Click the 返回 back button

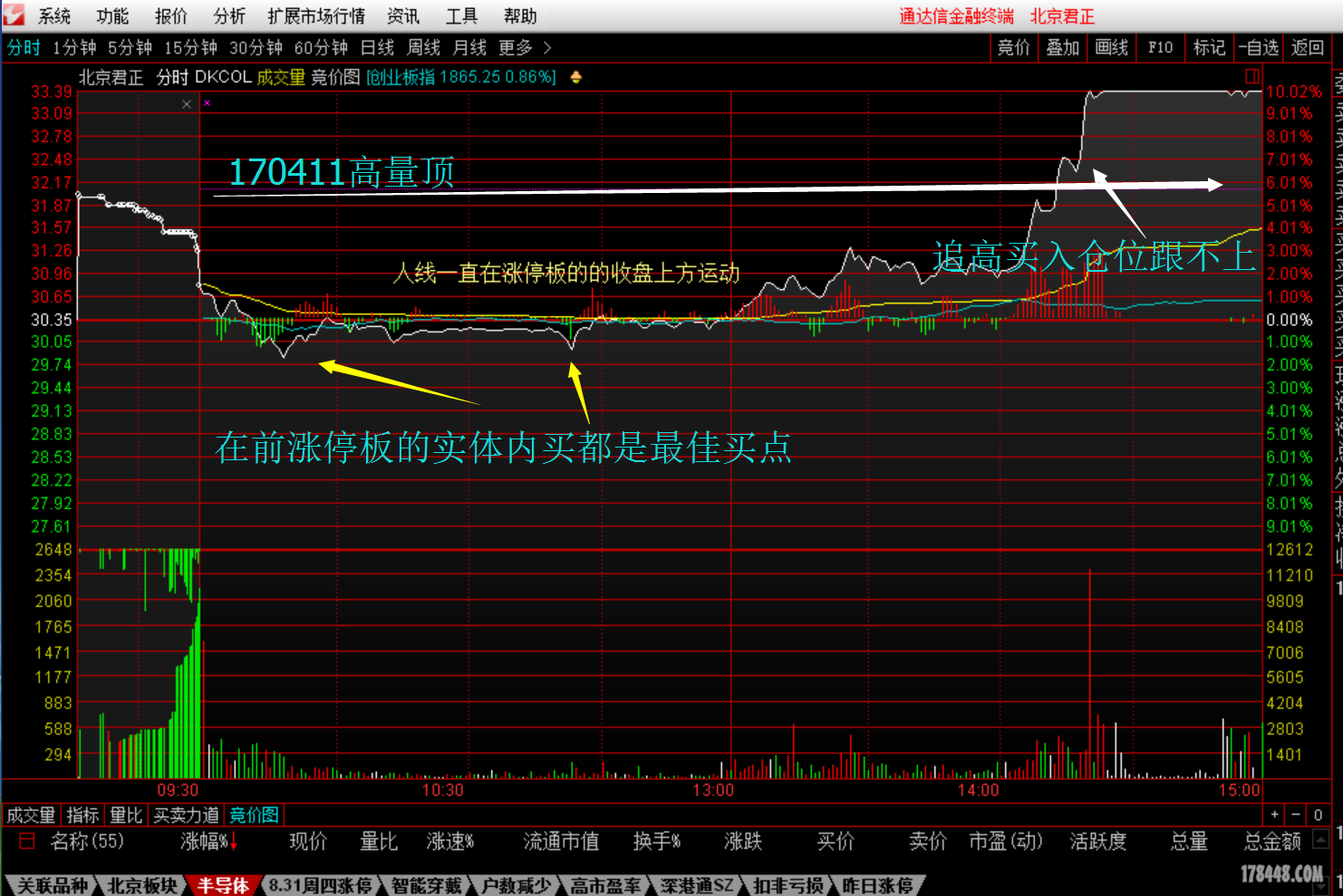pos(1307,47)
